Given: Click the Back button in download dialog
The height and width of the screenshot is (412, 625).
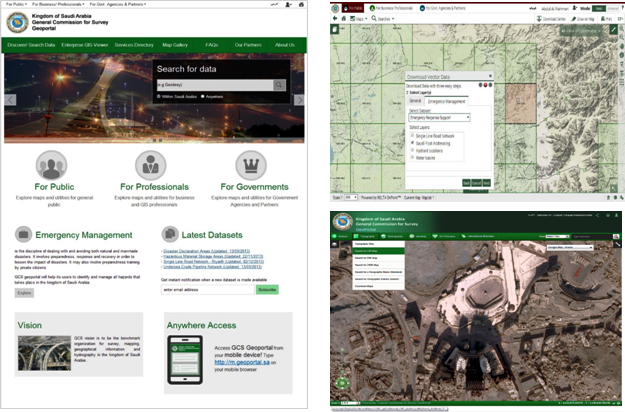Looking at the screenshot, I should pyautogui.click(x=466, y=183).
